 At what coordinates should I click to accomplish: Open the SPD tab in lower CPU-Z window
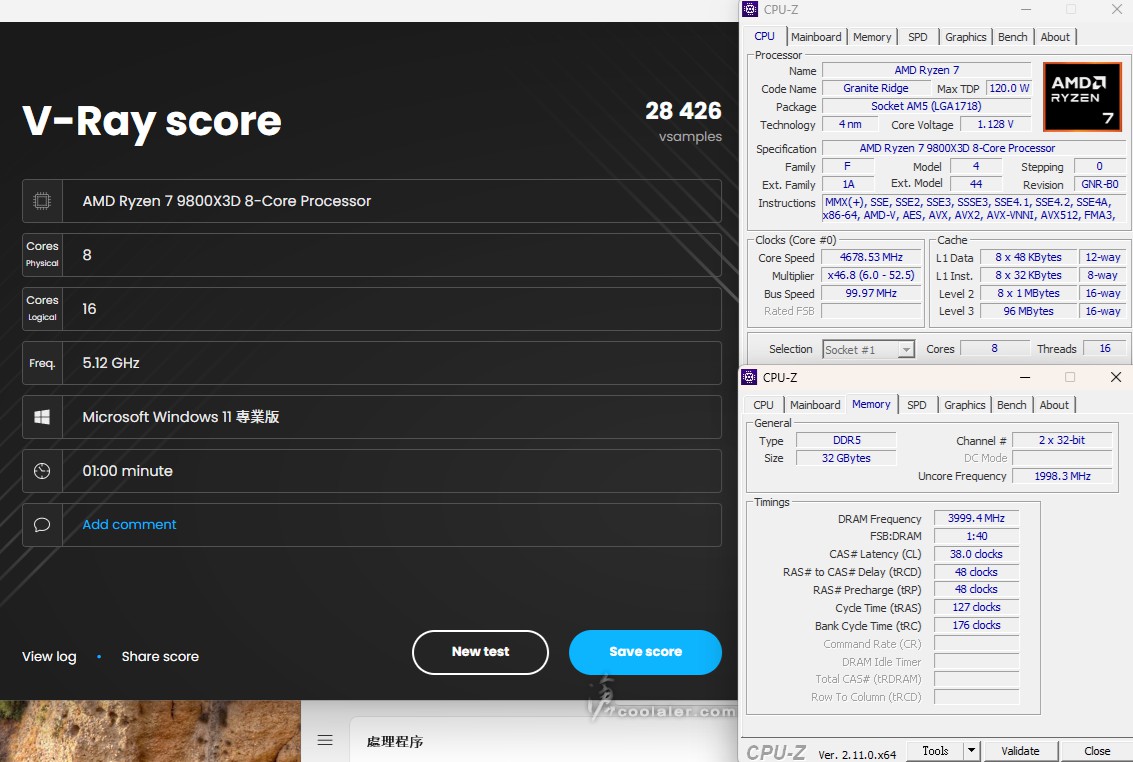(x=916, y=405)
